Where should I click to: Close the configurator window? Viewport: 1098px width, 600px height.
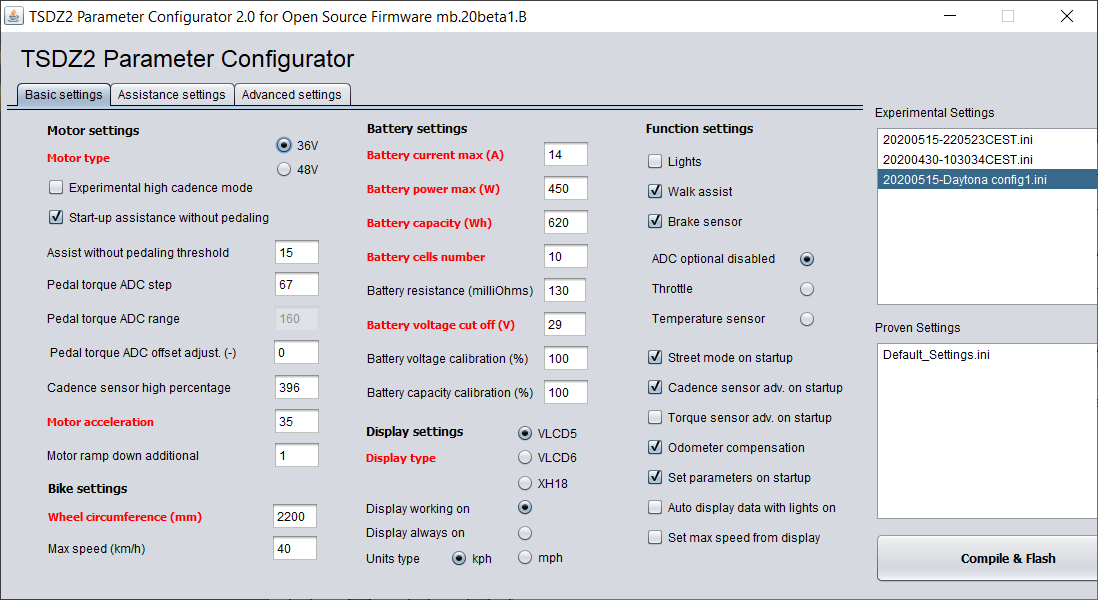point(1066,15)
